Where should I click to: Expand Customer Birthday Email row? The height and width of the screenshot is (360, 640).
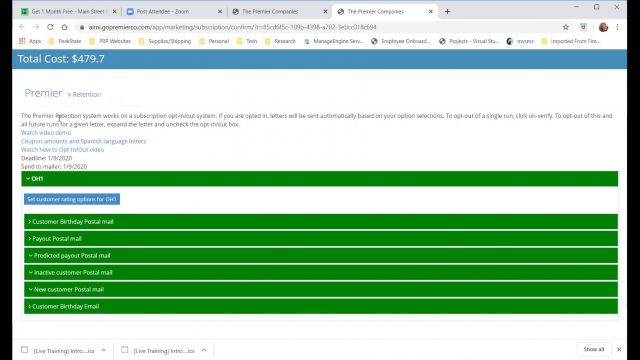(321, 306)
